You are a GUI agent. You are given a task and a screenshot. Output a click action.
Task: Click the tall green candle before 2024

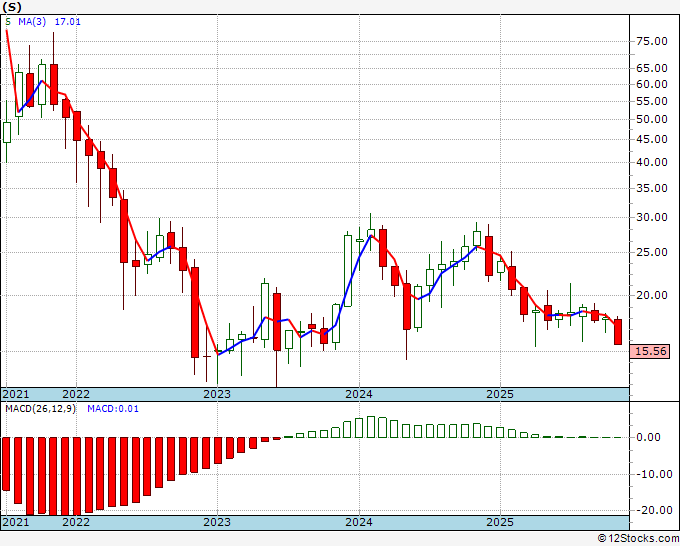click(348, 271)
